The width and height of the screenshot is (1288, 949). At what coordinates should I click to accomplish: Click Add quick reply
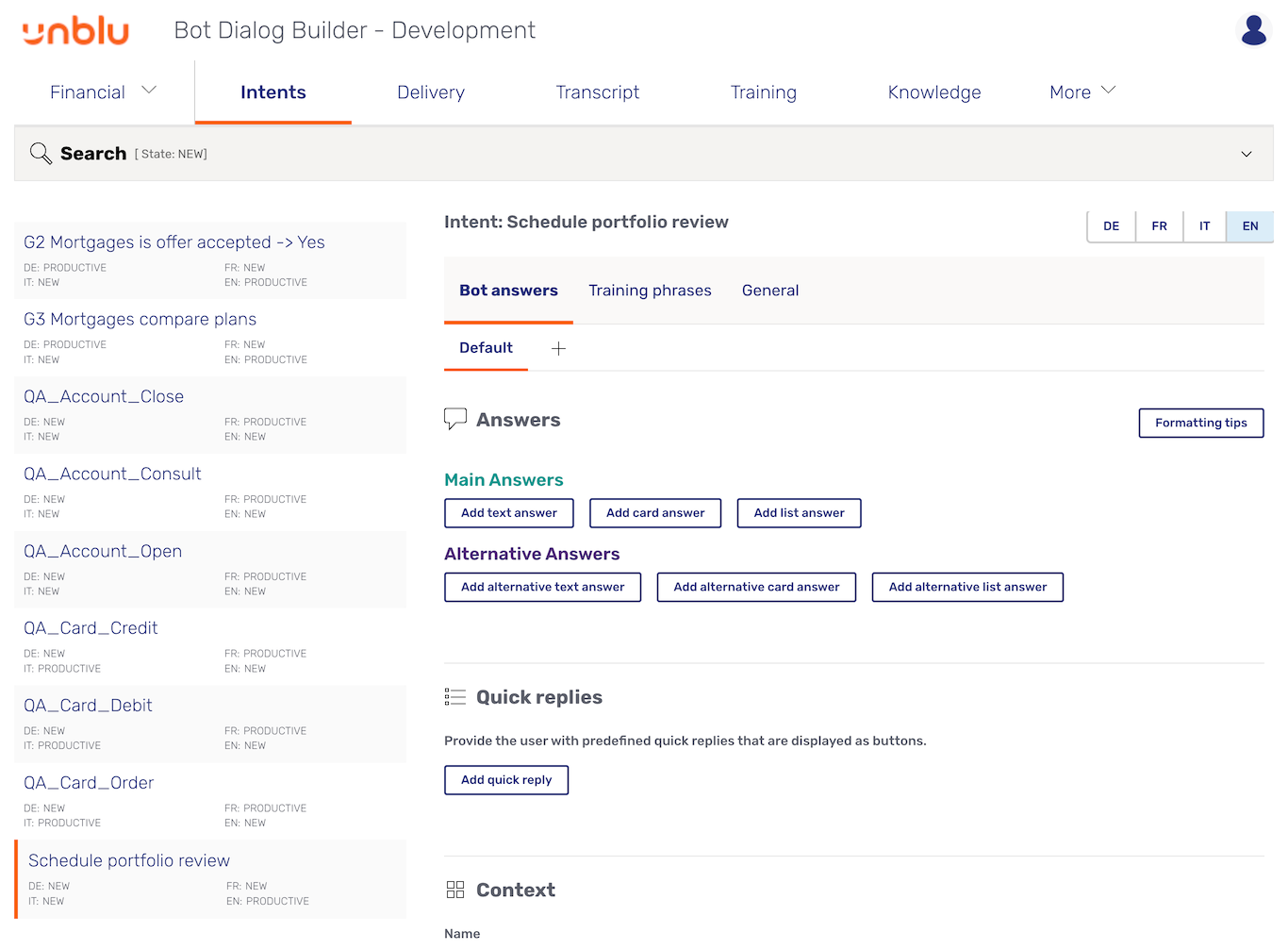coord(506,780)
